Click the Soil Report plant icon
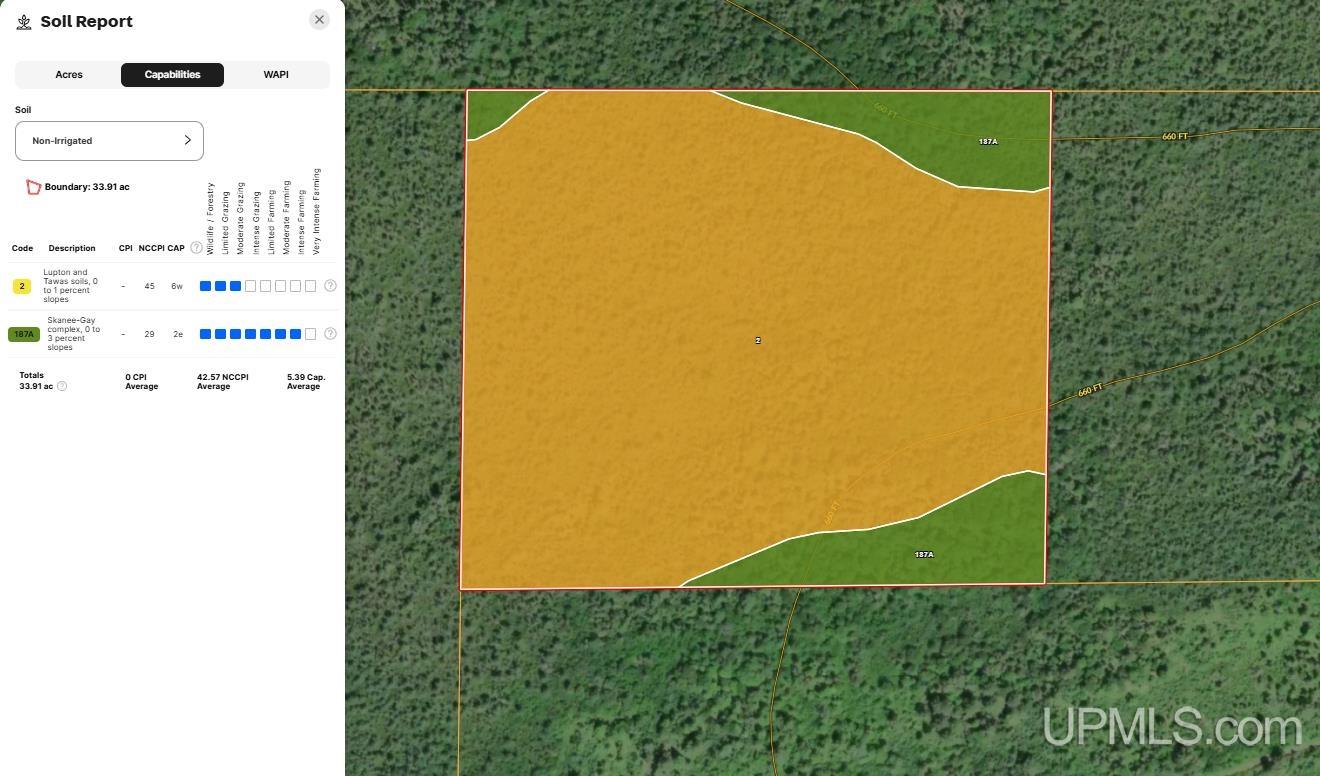 click(x=24, y=22)
